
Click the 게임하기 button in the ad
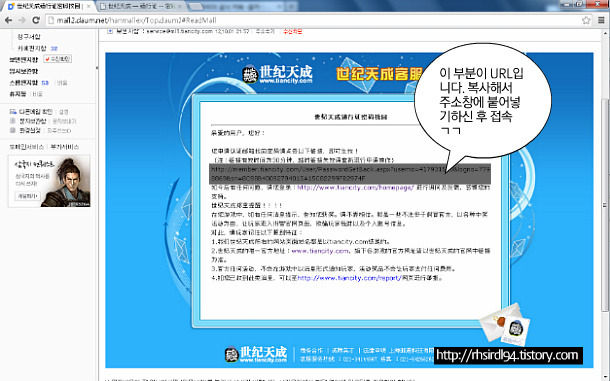[28, 196]
